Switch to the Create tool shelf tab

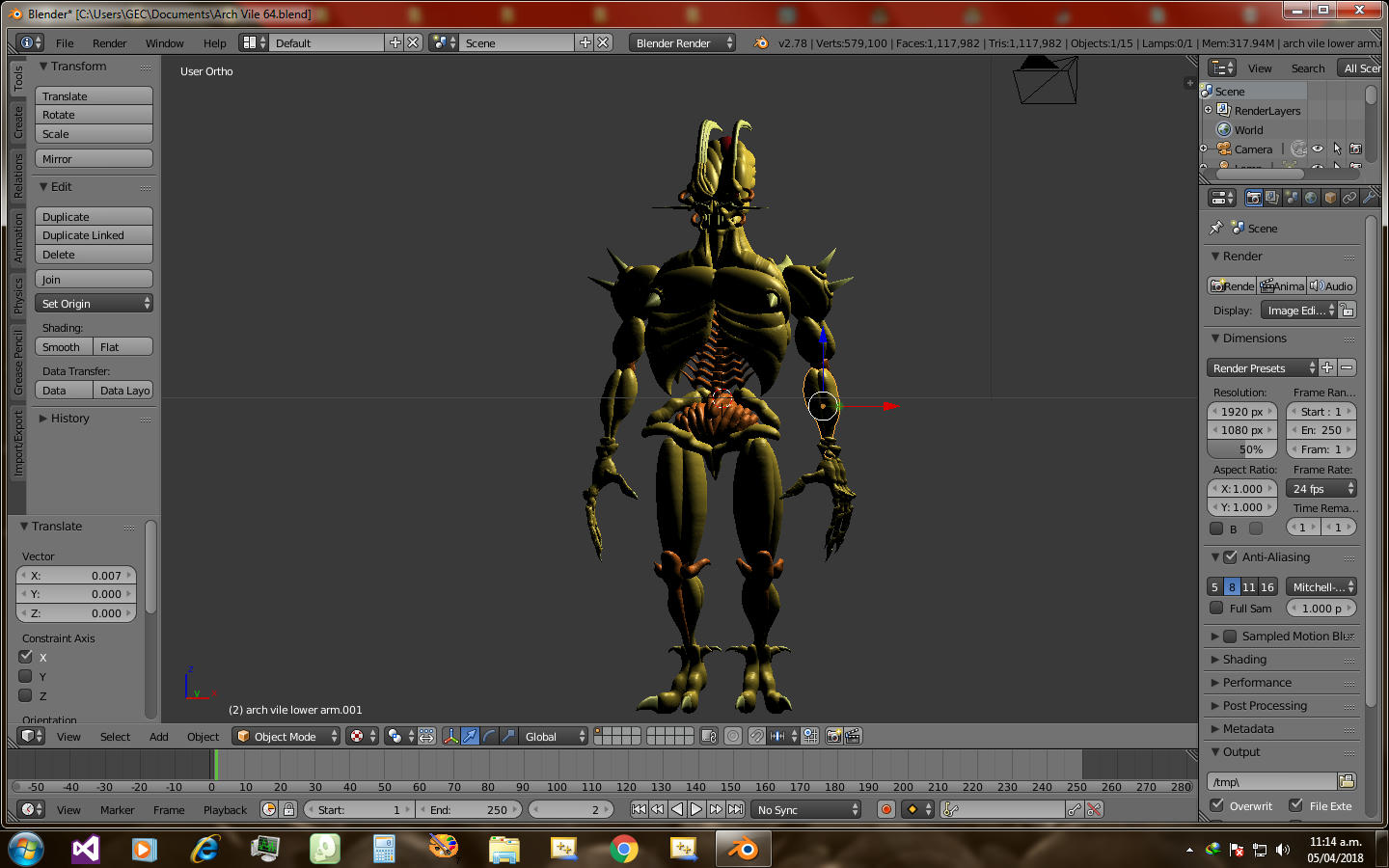coord(17,122)
